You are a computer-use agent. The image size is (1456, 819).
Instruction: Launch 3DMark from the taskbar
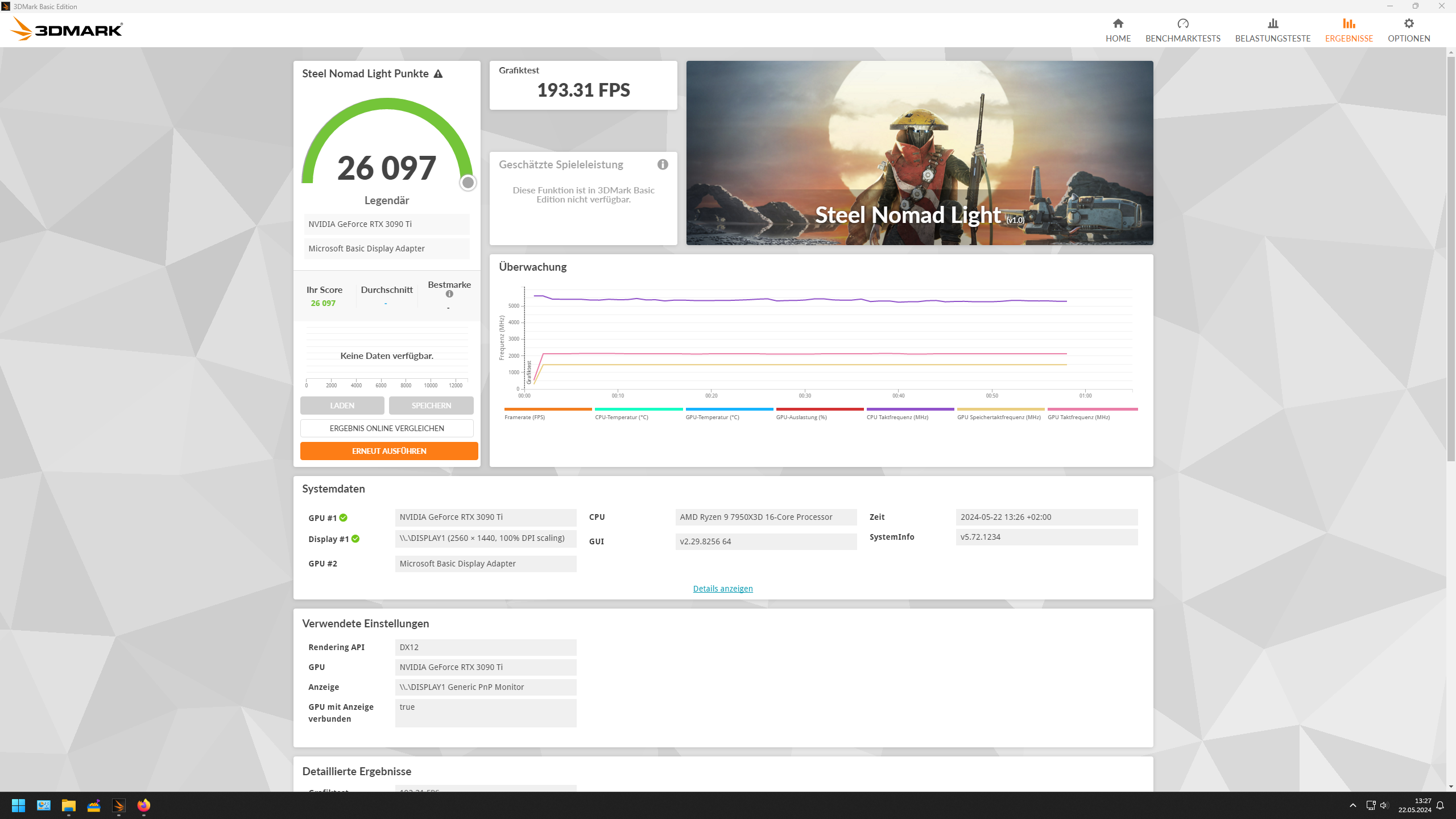118,805
